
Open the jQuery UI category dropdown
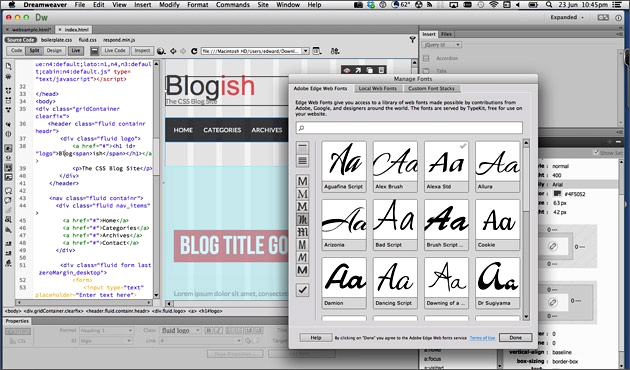point(441,45)
